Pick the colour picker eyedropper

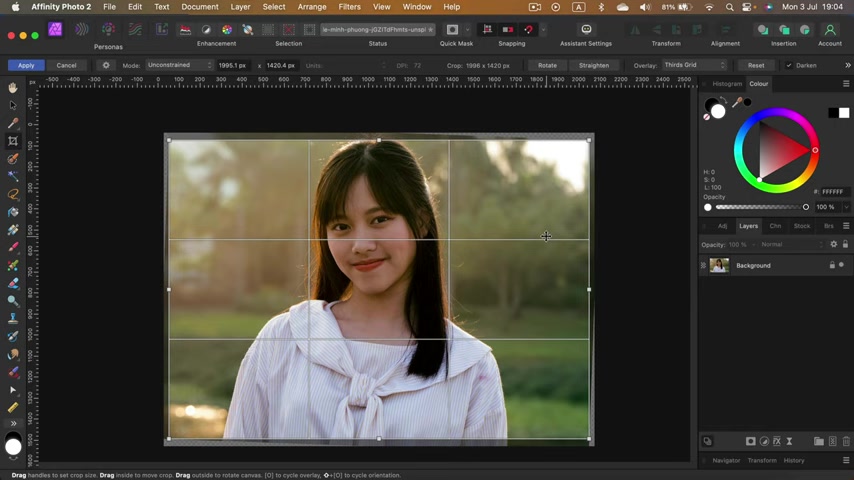coord(737,102)
